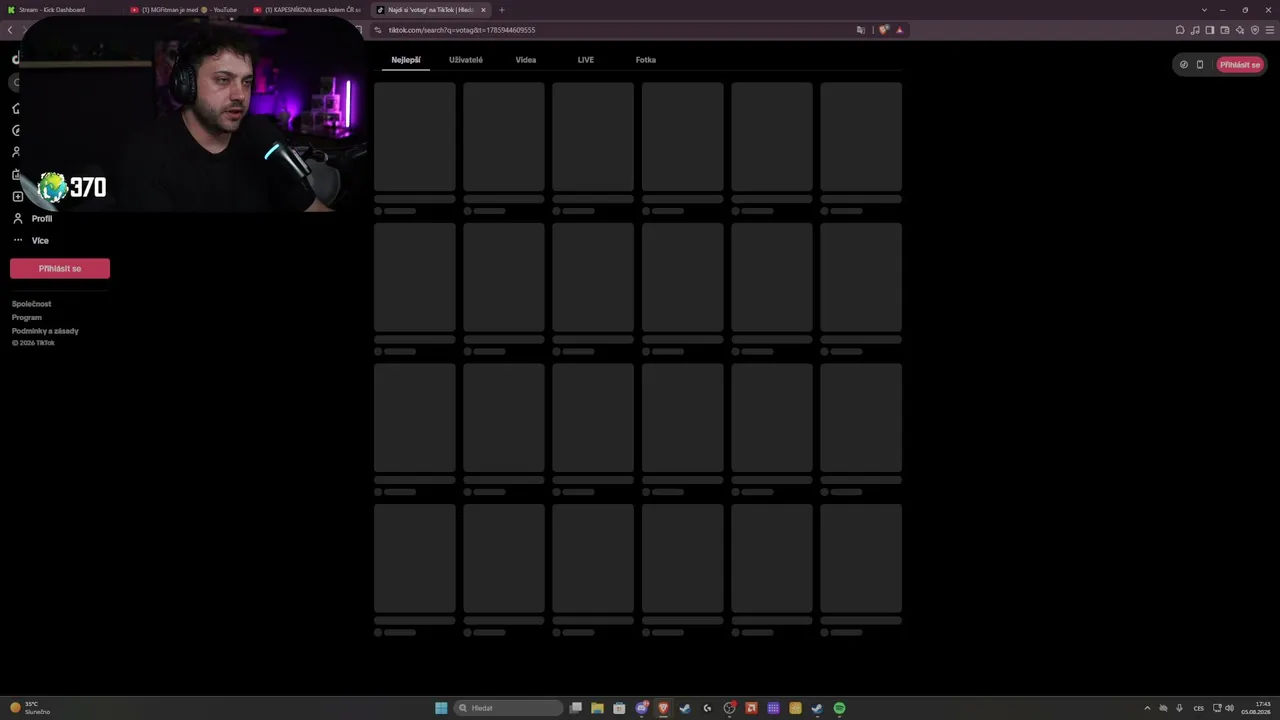The width and height of the screenshot is (1280, 720).
Task: Switch to the Uživatelé tab
Action: pyautogui.click(x=466, y=60)
